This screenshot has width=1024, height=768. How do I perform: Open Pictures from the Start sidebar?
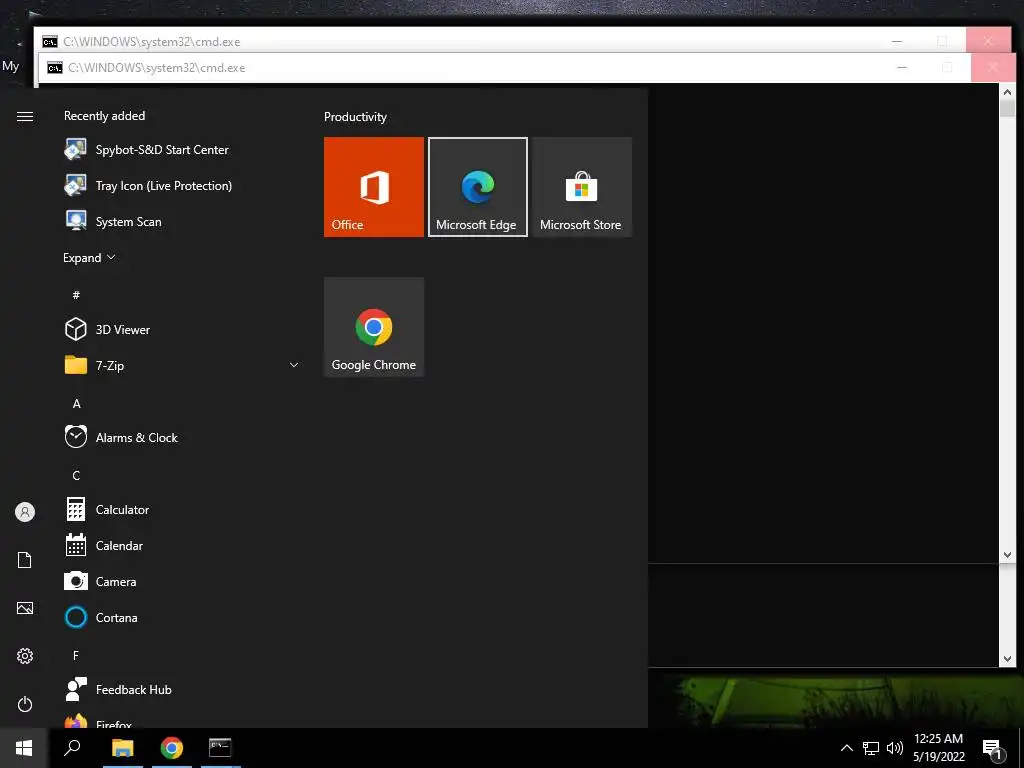point(25,608)
